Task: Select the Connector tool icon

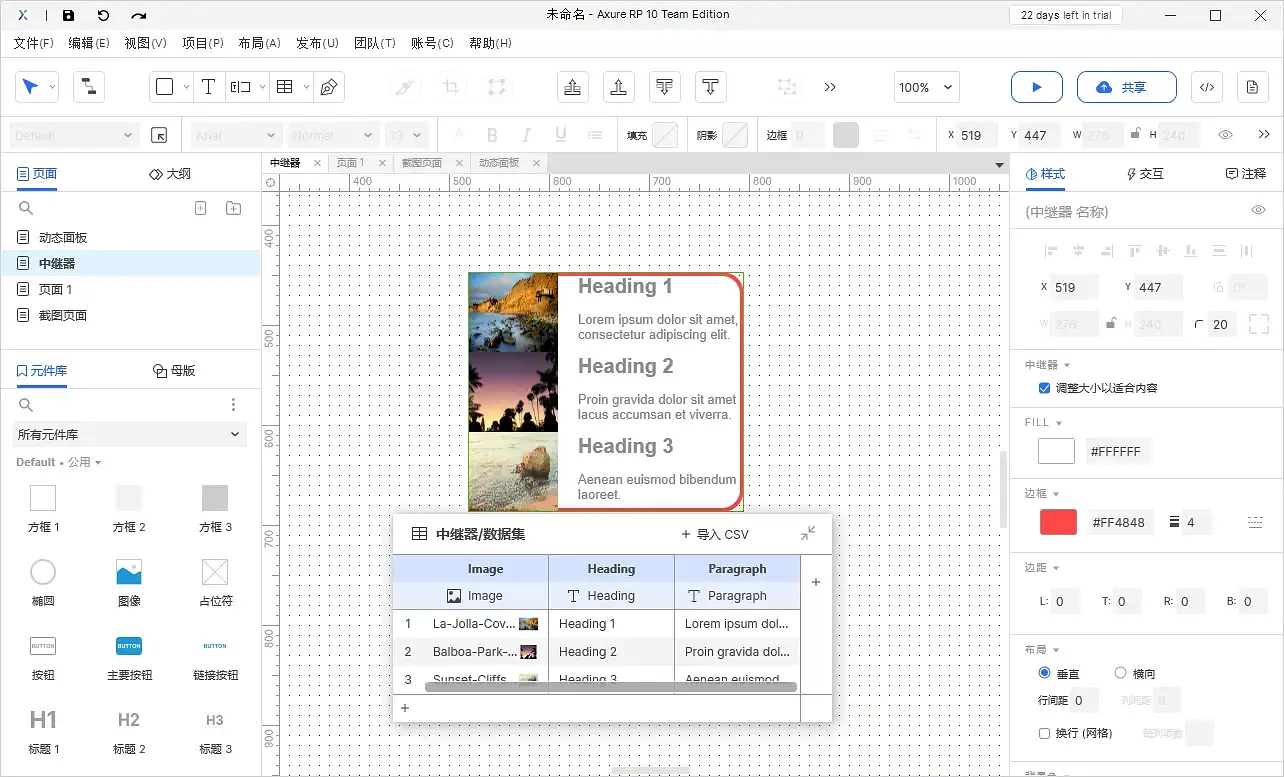Action: click(x=89, y=87)
